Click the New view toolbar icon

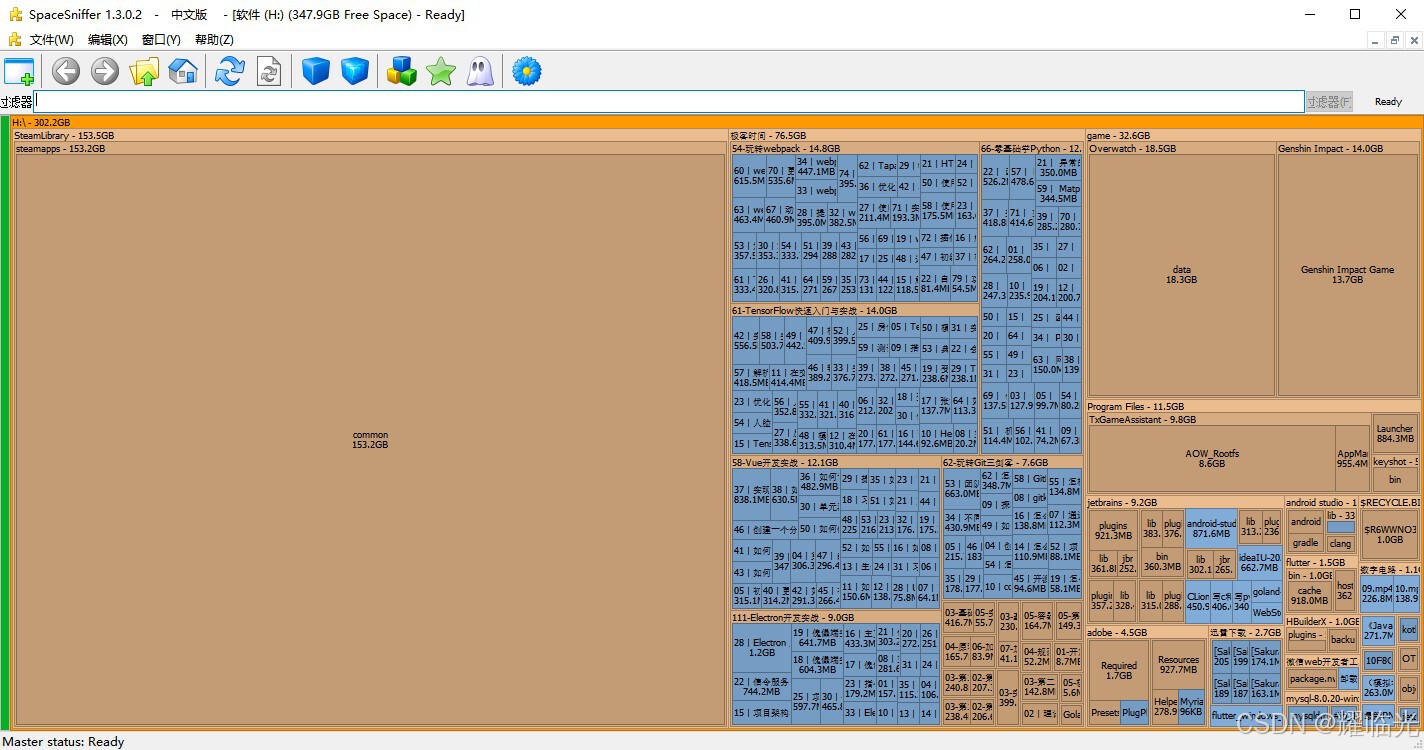tap(19, 71)
